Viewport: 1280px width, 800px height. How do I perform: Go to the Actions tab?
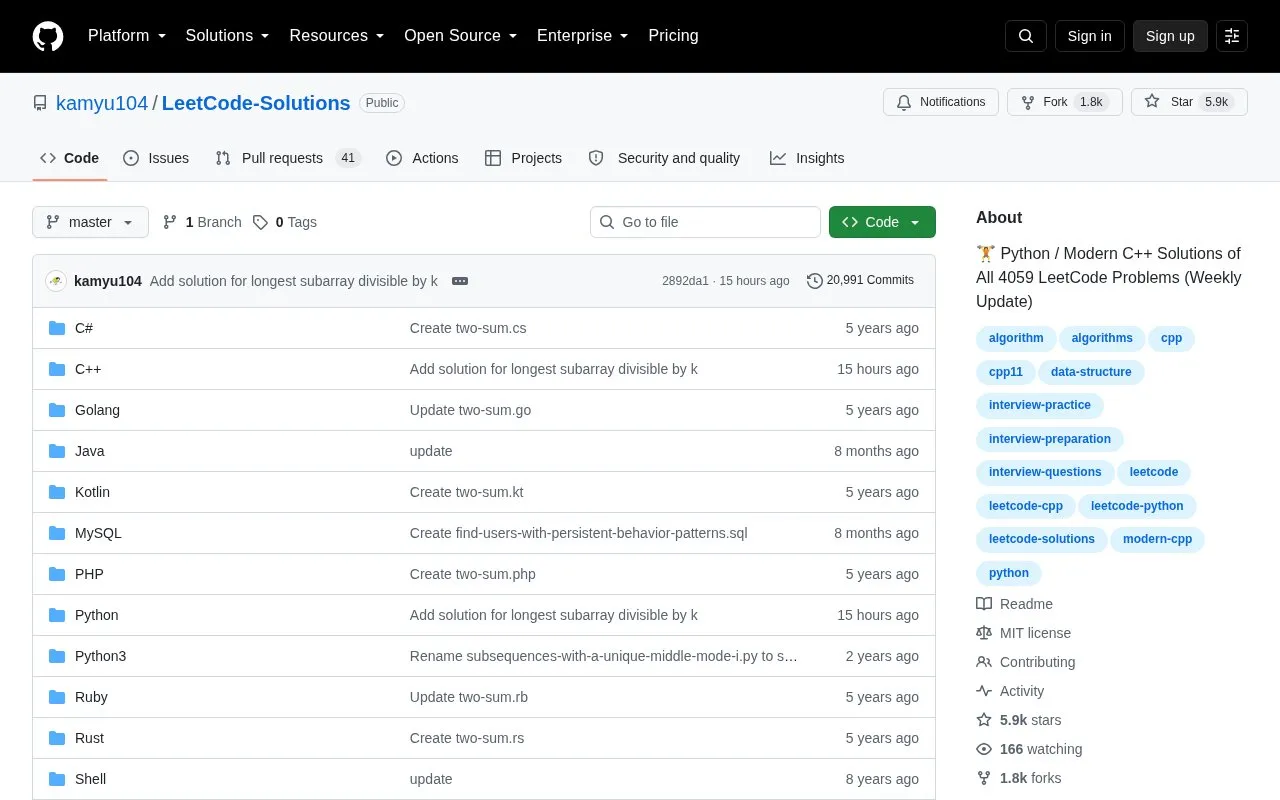pos(422,158)
